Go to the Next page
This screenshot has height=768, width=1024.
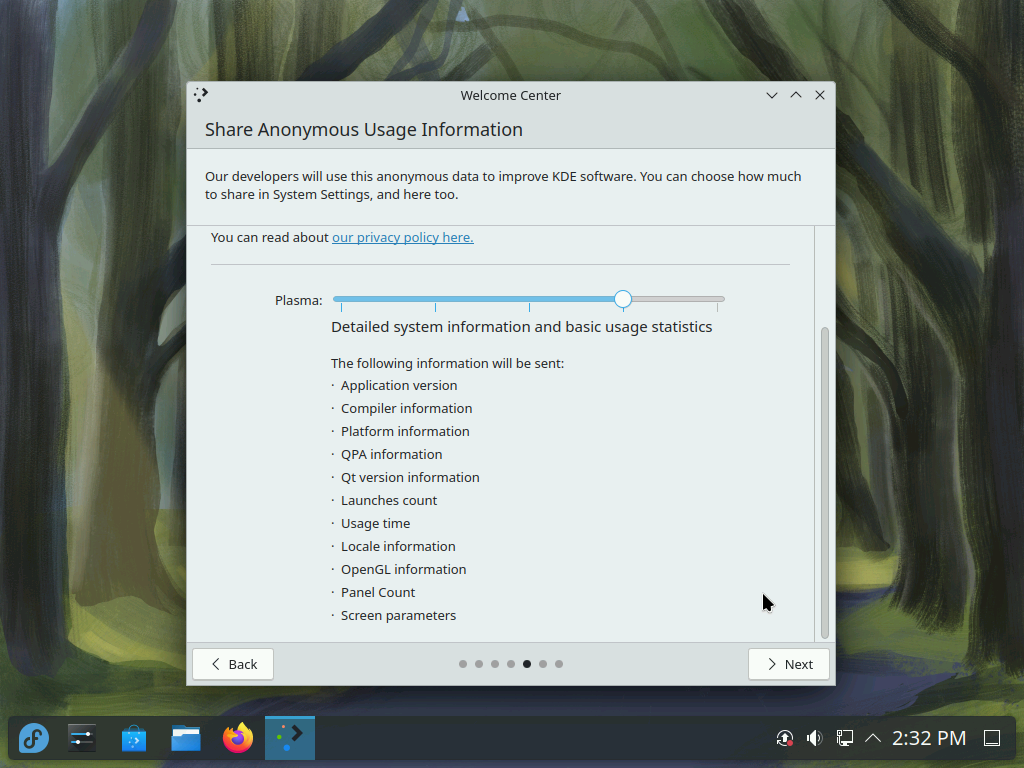[789, 664]
